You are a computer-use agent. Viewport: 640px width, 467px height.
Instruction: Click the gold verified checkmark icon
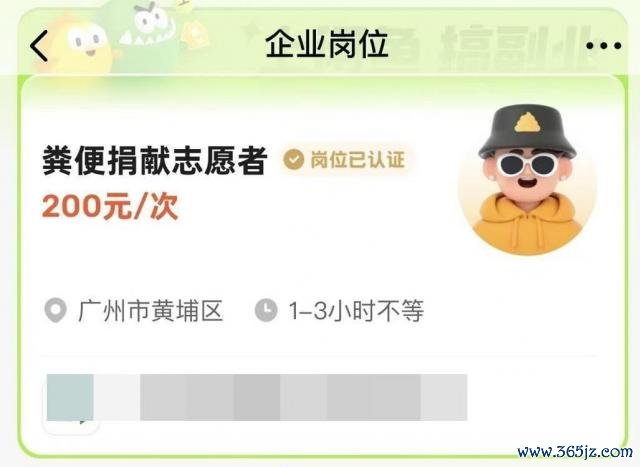293,160
